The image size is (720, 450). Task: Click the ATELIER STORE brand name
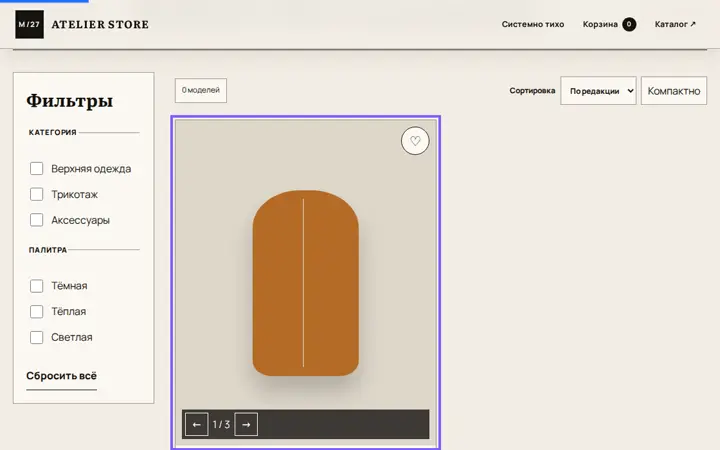point(100,25)
